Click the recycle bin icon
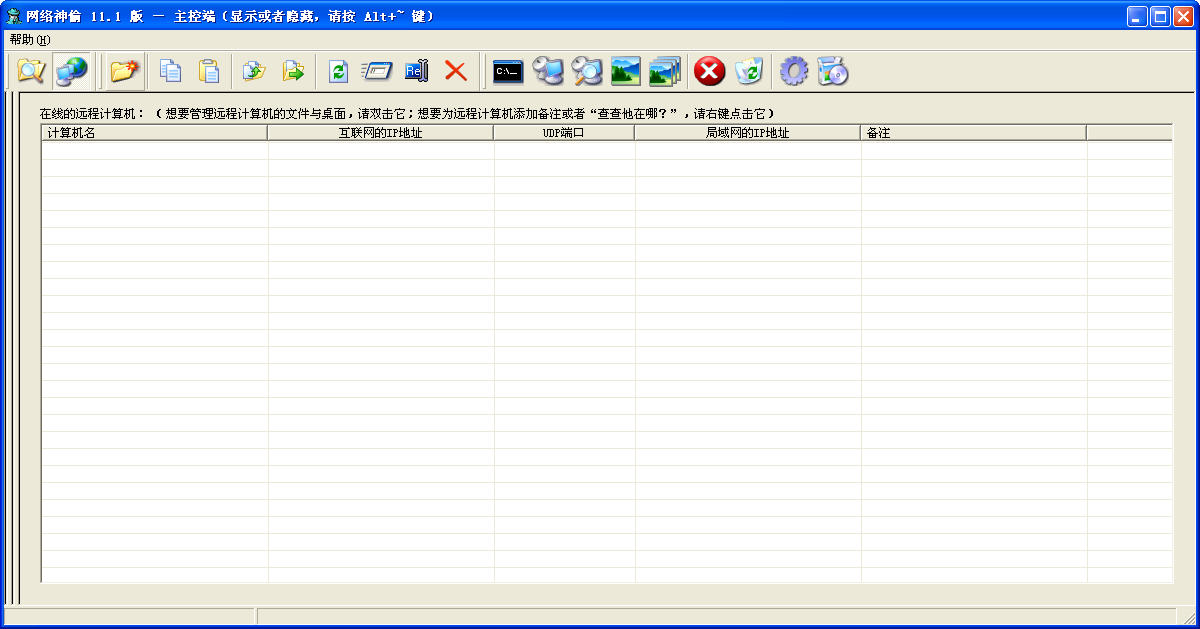This screenshot has width=1200, height=629. [x=749, y=71]
